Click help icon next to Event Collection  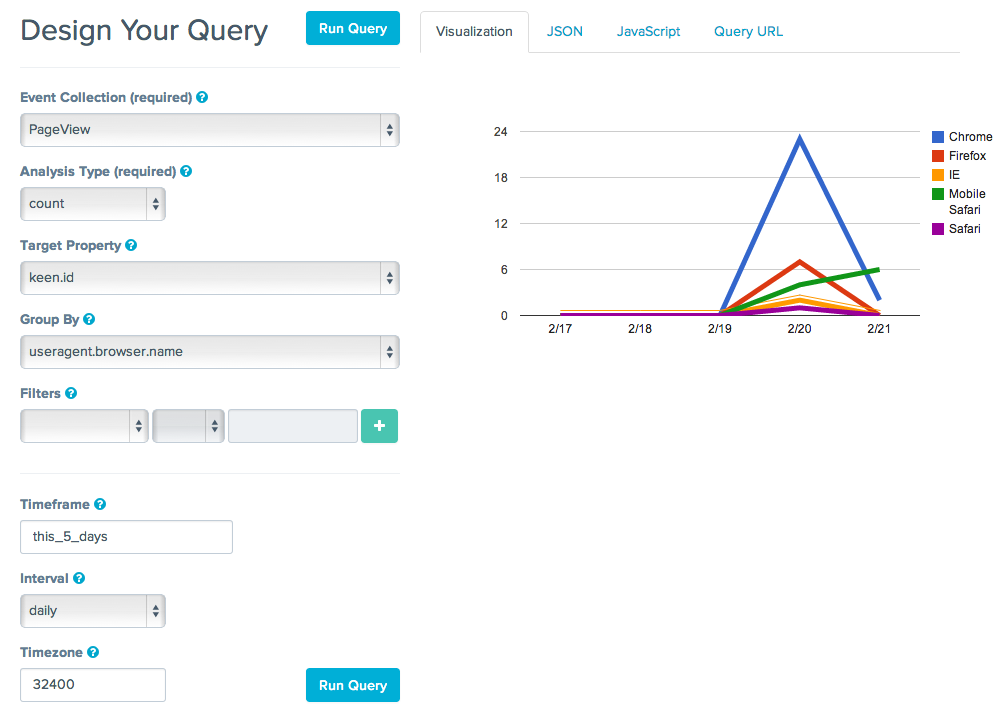202,98
